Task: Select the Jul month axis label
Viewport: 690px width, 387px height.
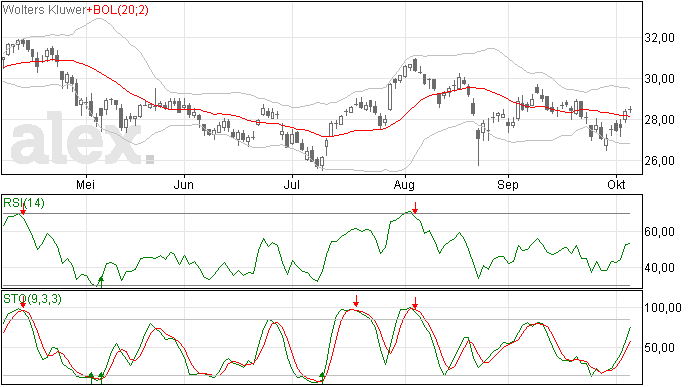Action: click(291, 185)
